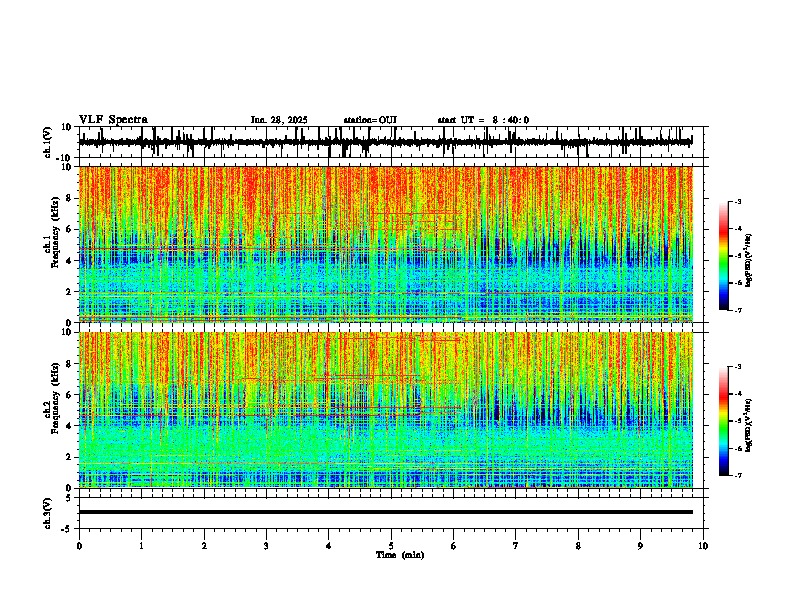Click the "-7" label on ch.2 color scale
Viewport: 792px width, 612px height.
click(737, 475)
